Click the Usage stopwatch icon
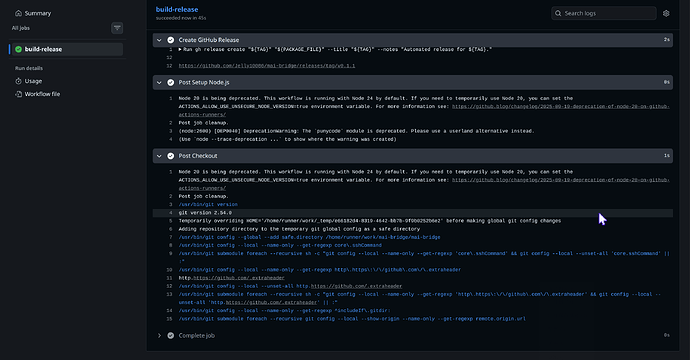690x360 pixels. point(18,81)
